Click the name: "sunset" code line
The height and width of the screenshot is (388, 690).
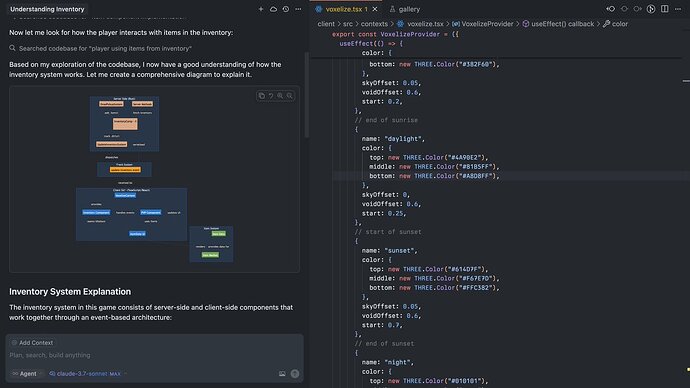[x=389, y=250]
